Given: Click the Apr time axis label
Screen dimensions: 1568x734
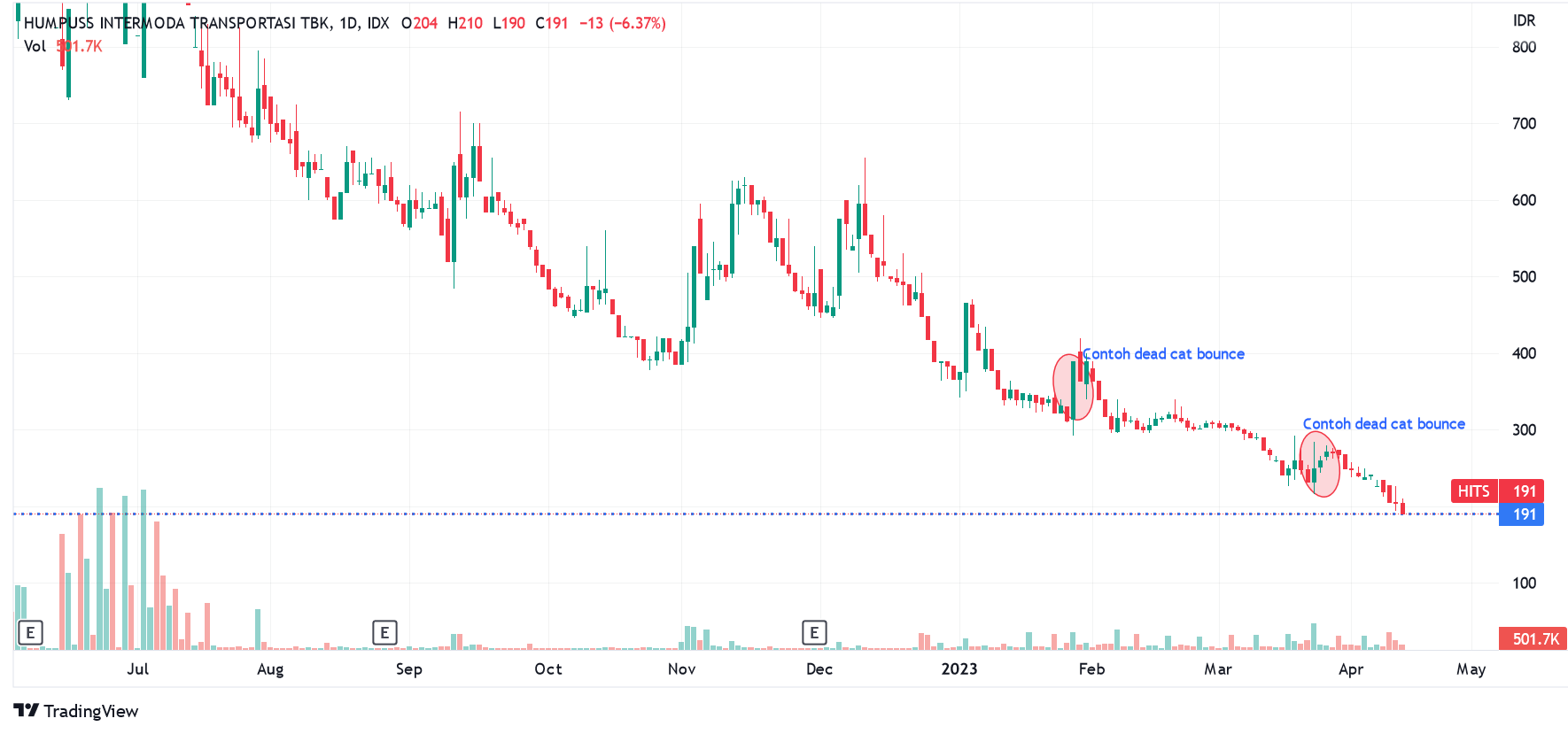Looking at the screenshot, I should [x=1351, y=669].
